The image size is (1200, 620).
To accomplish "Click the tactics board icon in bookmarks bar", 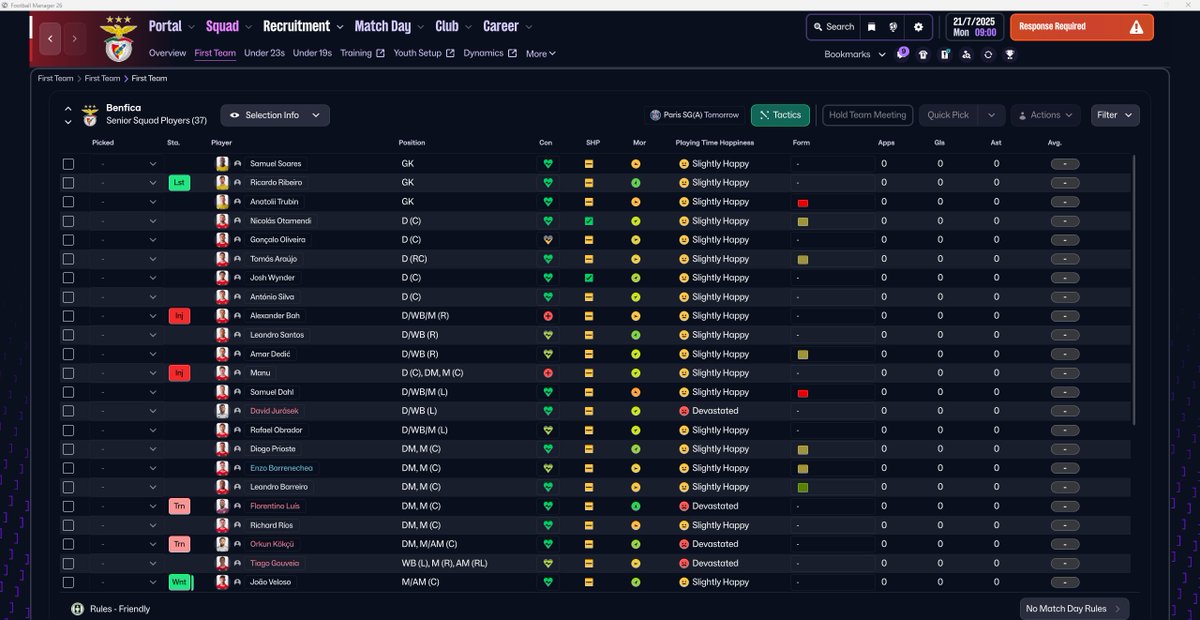I will [945, 54].
